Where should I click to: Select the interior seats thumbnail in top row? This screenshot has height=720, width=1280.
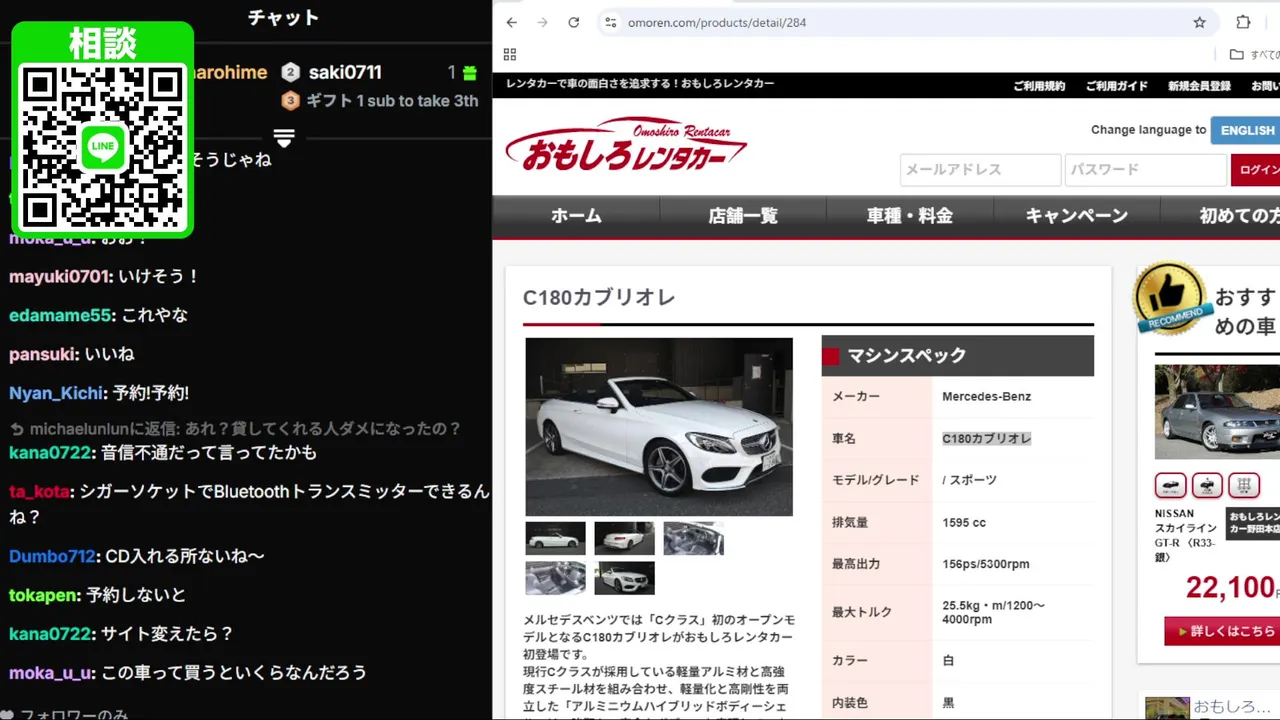693,538
